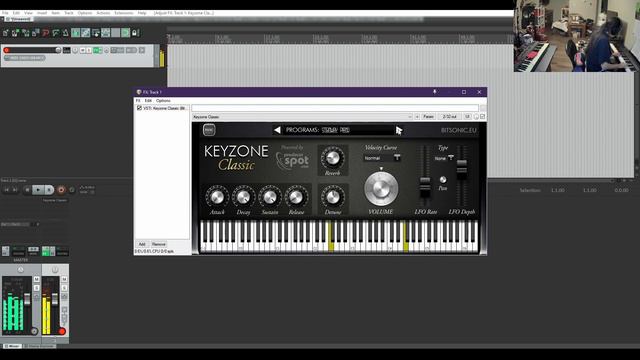Open Velocity Curve Normal dropdown

pyautogui.click(x=382, y=158)
